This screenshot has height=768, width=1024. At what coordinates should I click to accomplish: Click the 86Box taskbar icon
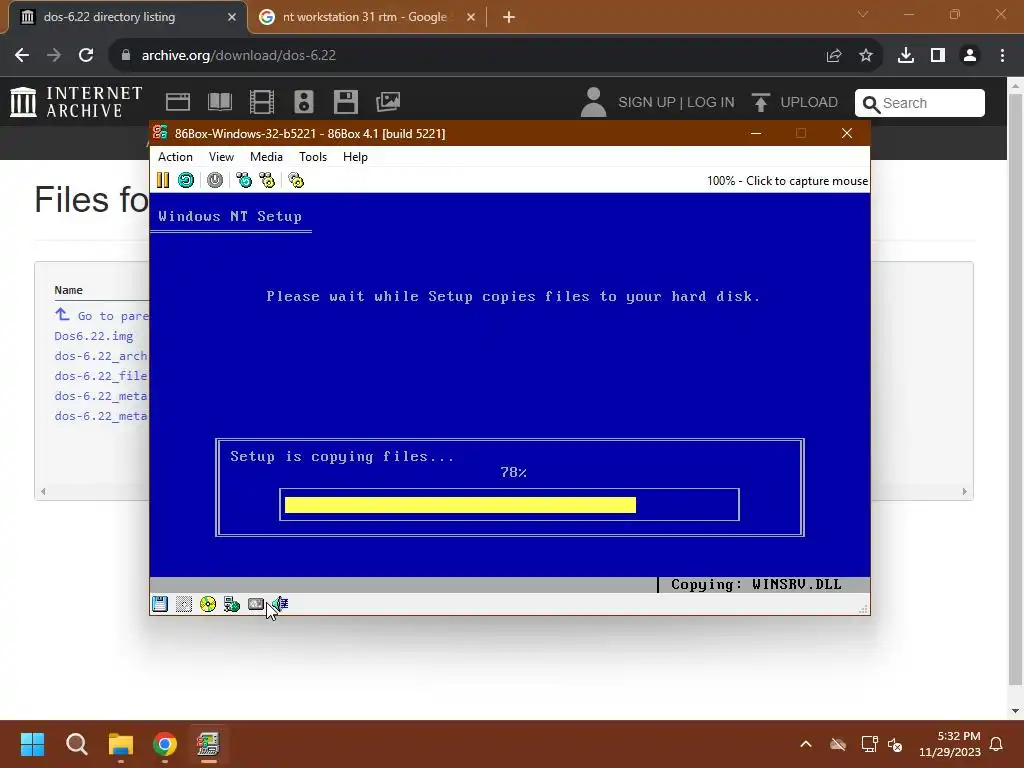click(209, 744)
